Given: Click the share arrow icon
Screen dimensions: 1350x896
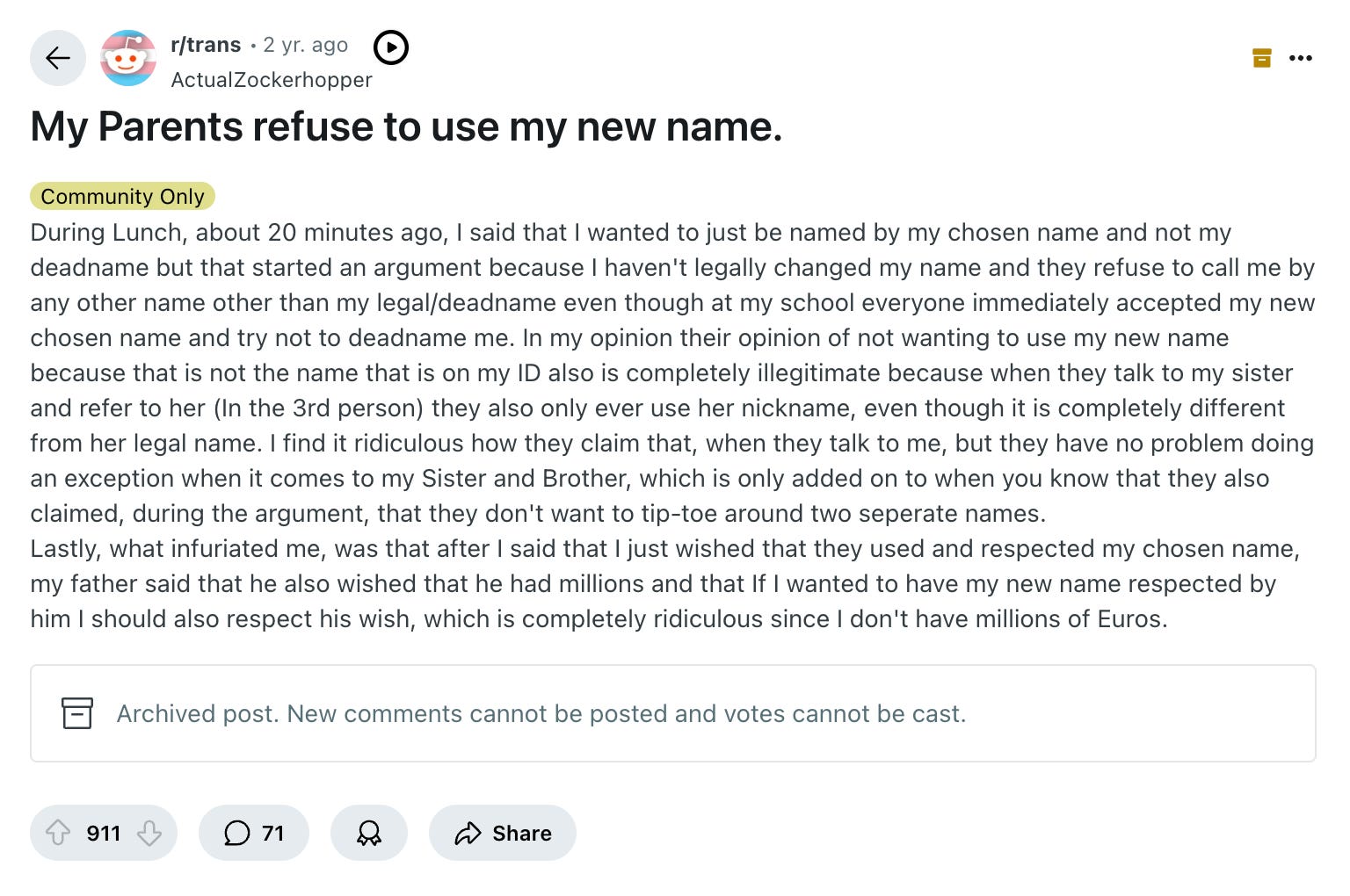Looking at the screenshot, I should [468, 833].
